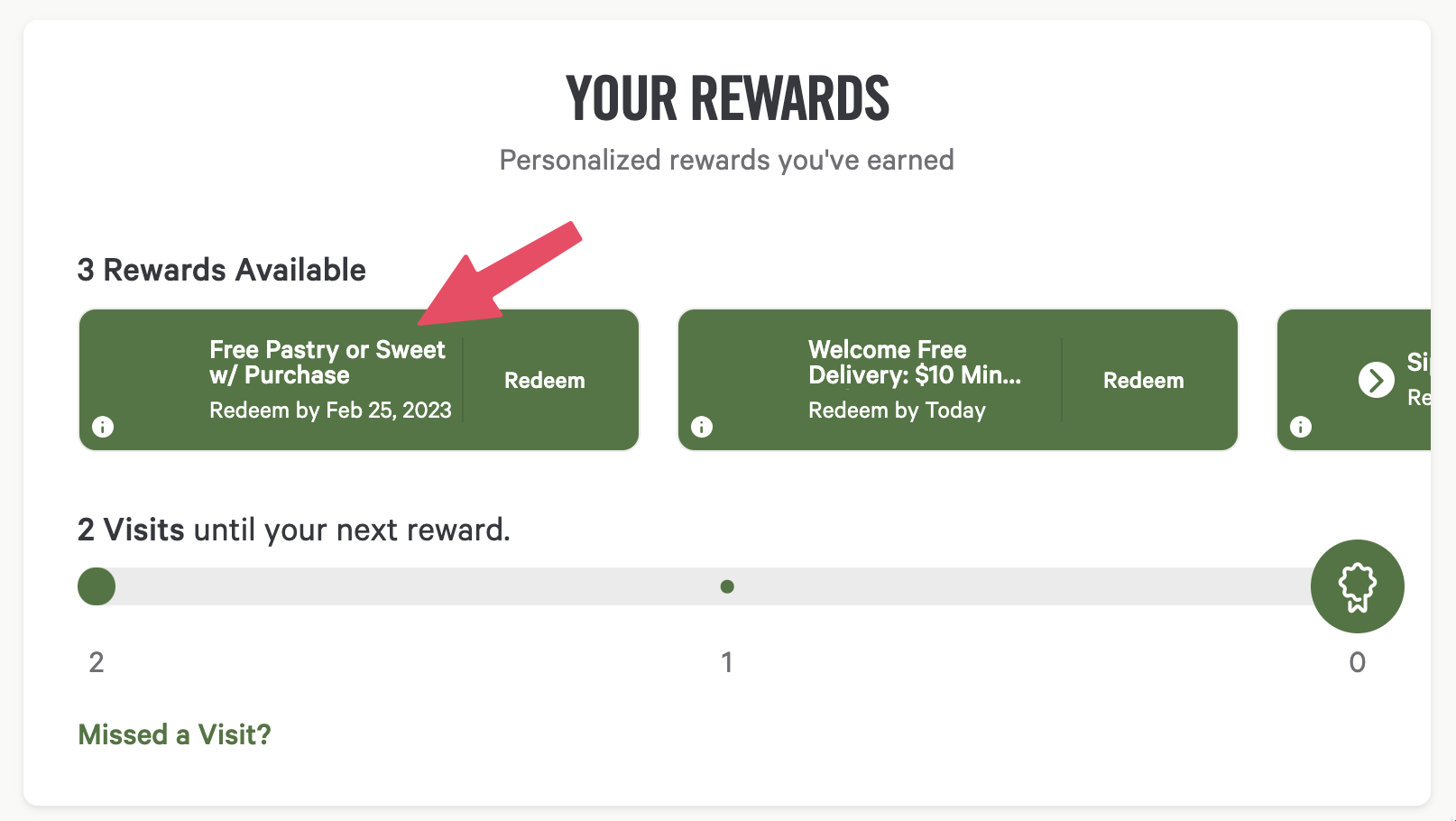
Task: Tap info icon on rightmost reward card
Action: coord(1300,427)
